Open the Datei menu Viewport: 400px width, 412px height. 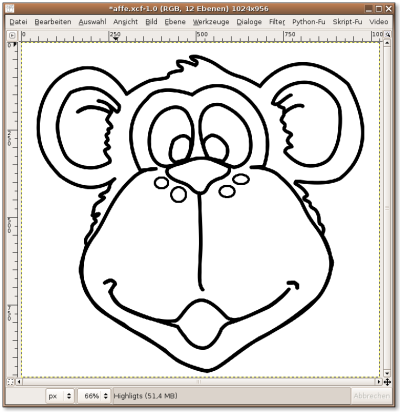pos(18,22)
